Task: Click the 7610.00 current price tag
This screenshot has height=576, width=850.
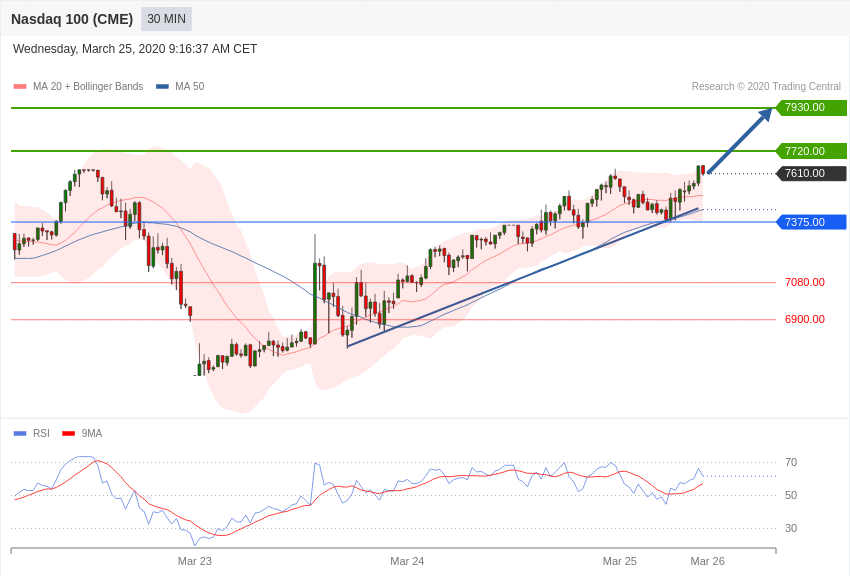Action: 811,174
